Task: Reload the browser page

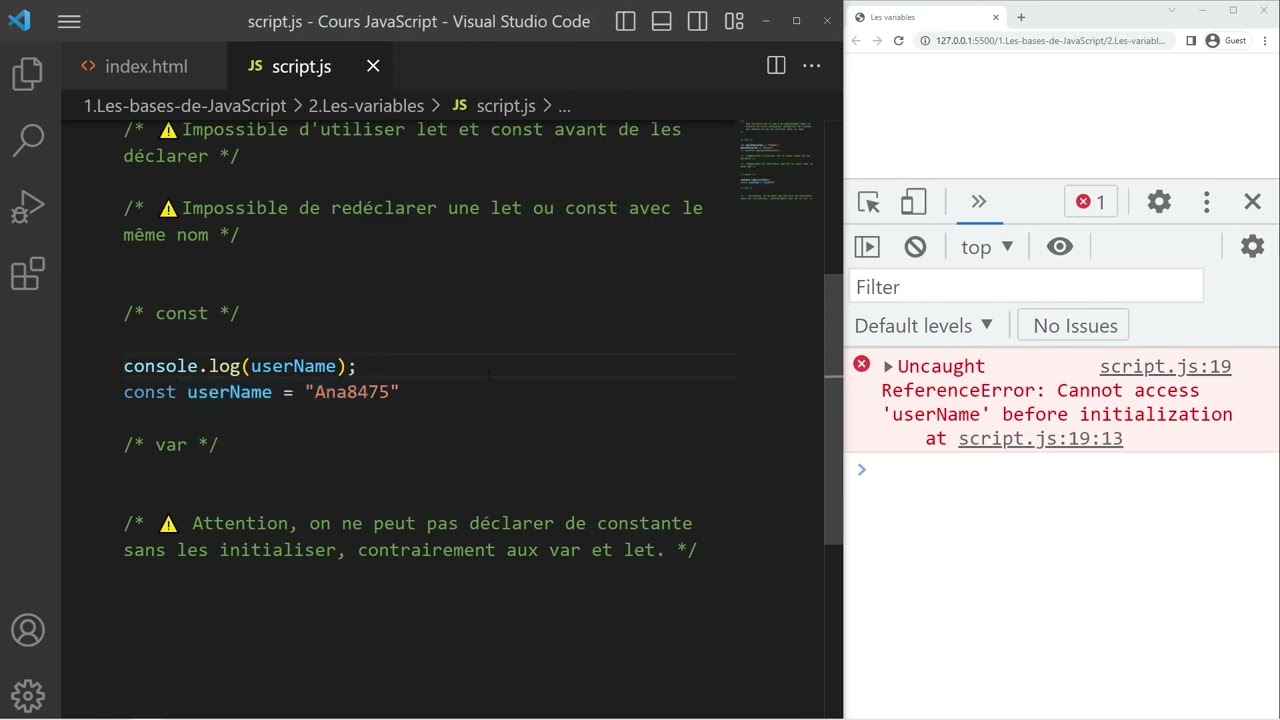Action: [898, 41]
